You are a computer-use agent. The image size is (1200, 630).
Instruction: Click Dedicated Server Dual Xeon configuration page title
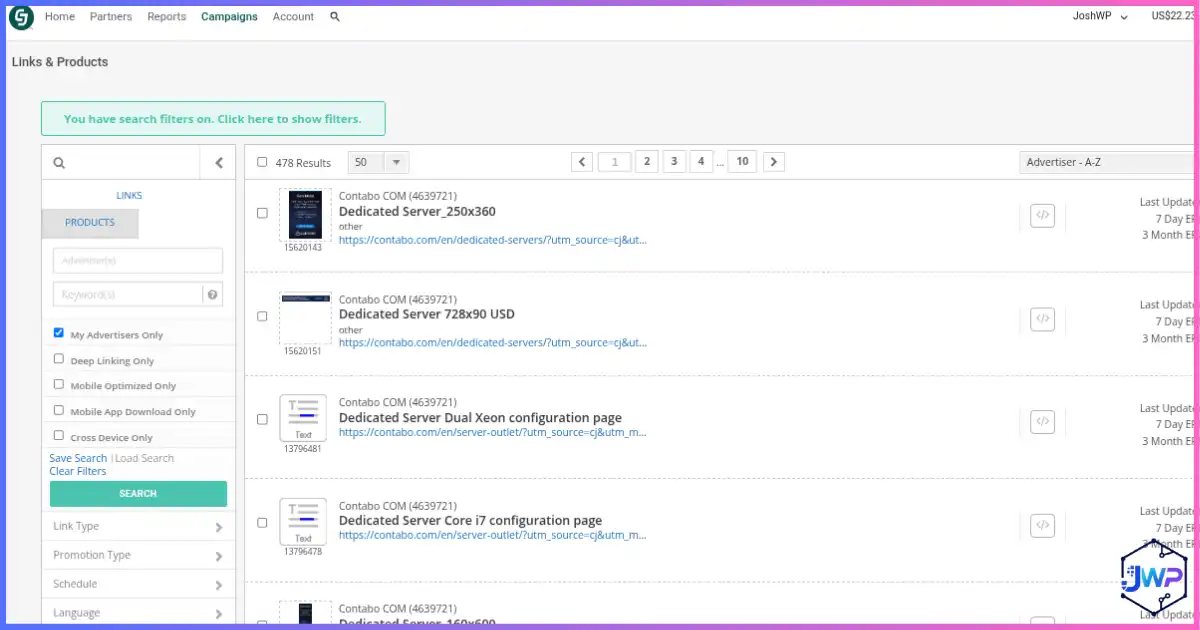(480, 418)
